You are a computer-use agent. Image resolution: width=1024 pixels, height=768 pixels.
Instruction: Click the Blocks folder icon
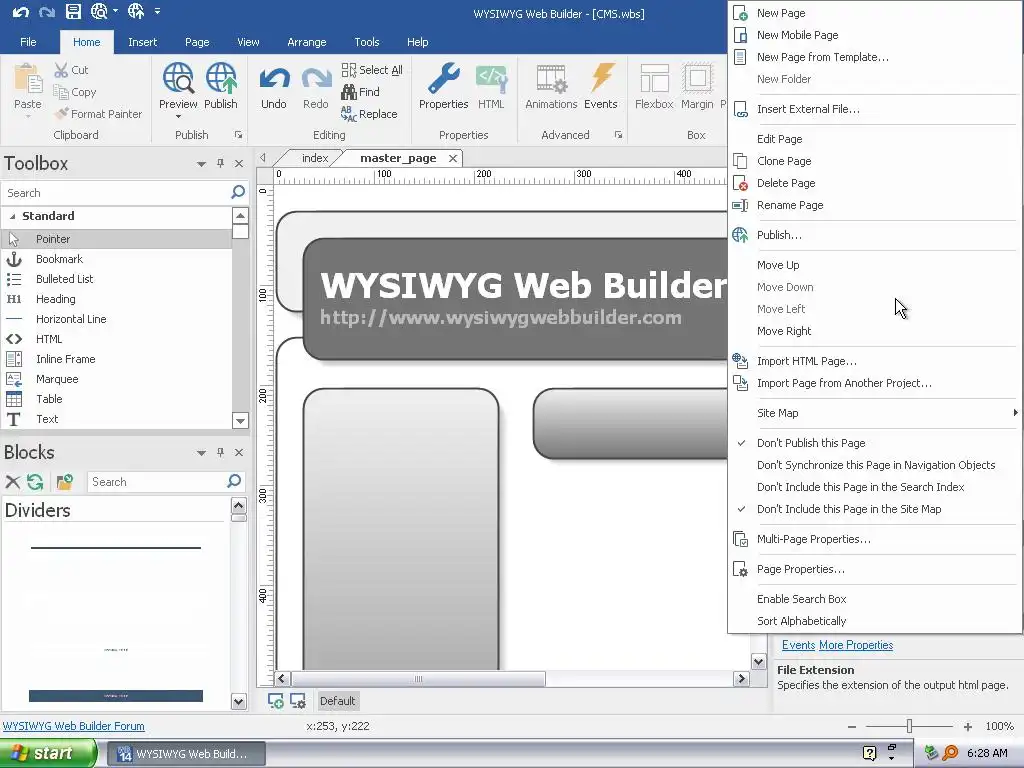(65, 482)
